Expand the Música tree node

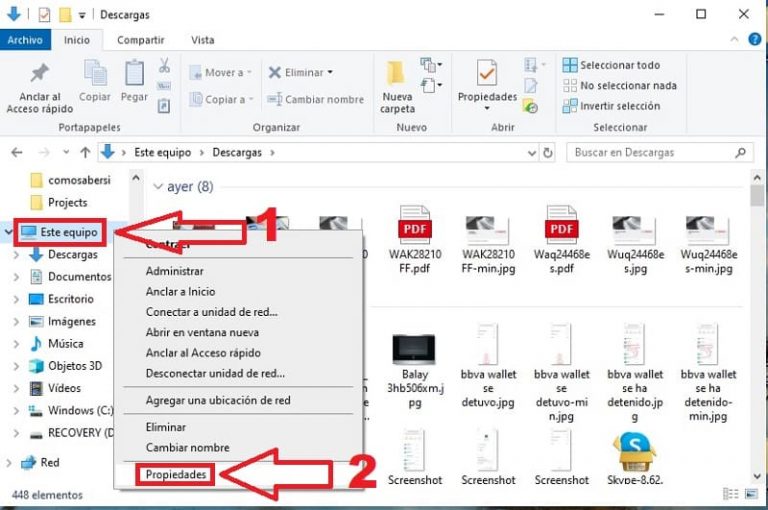pyautogui.click(x=16, y=344)
